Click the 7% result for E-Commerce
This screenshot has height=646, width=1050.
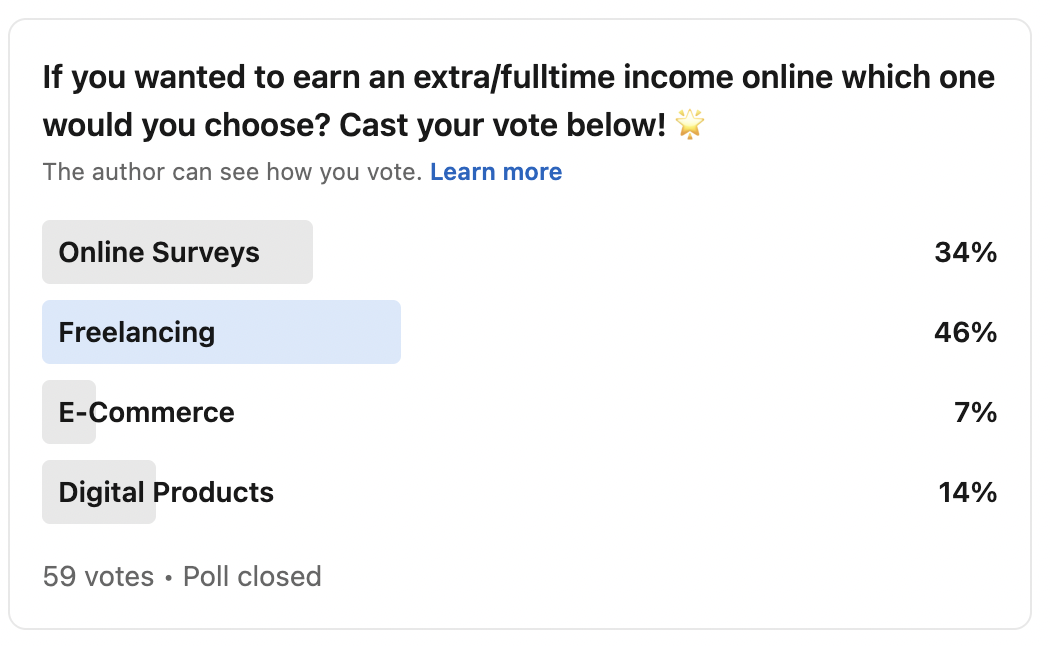coord(976,412)
